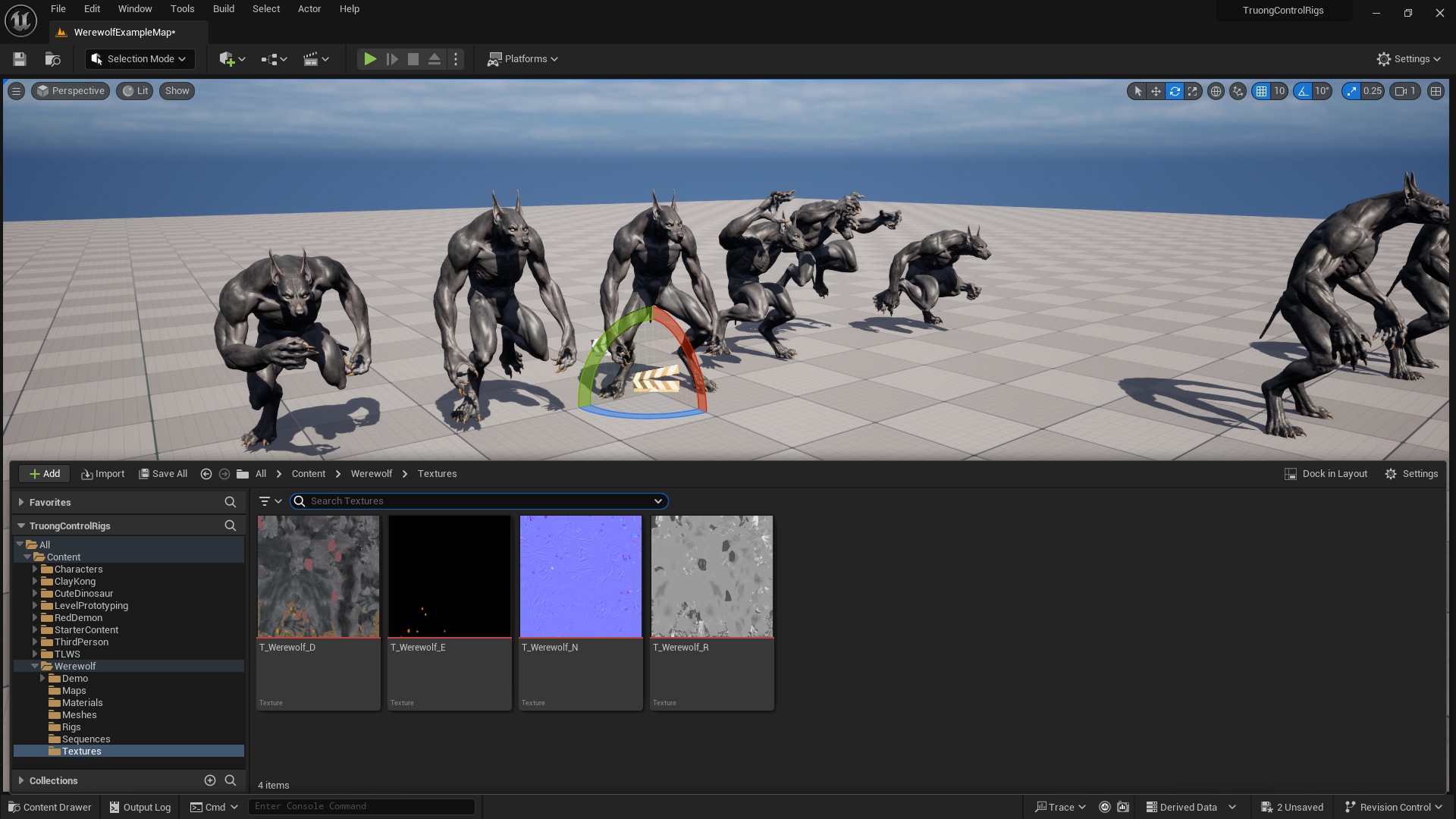Toggle the Content Drawer in the status bar
Image resolution: width=1456 pixels, height=819 pixels.
click(50, 808)
